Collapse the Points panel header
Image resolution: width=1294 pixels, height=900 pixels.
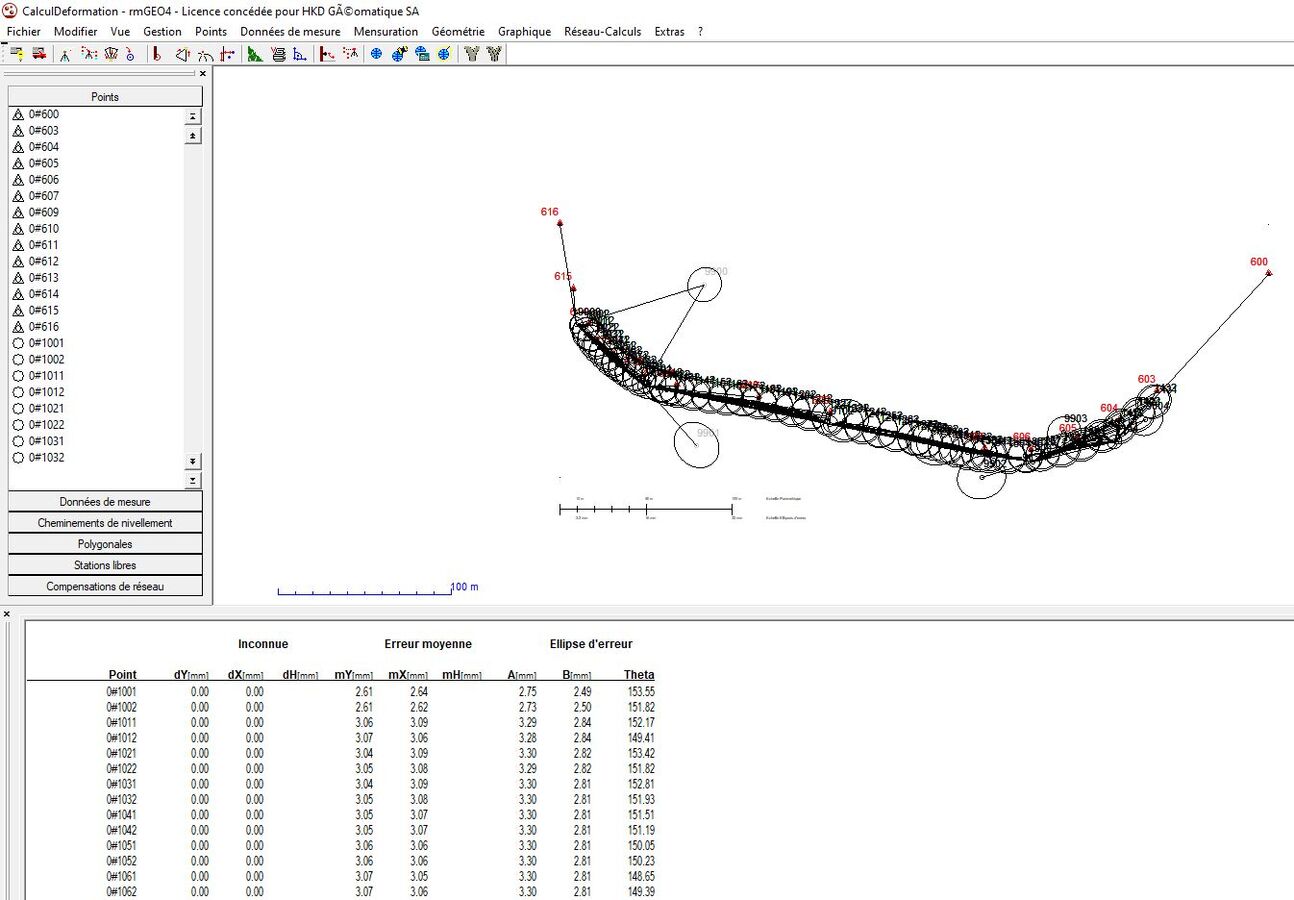click(x=105, y=97)
